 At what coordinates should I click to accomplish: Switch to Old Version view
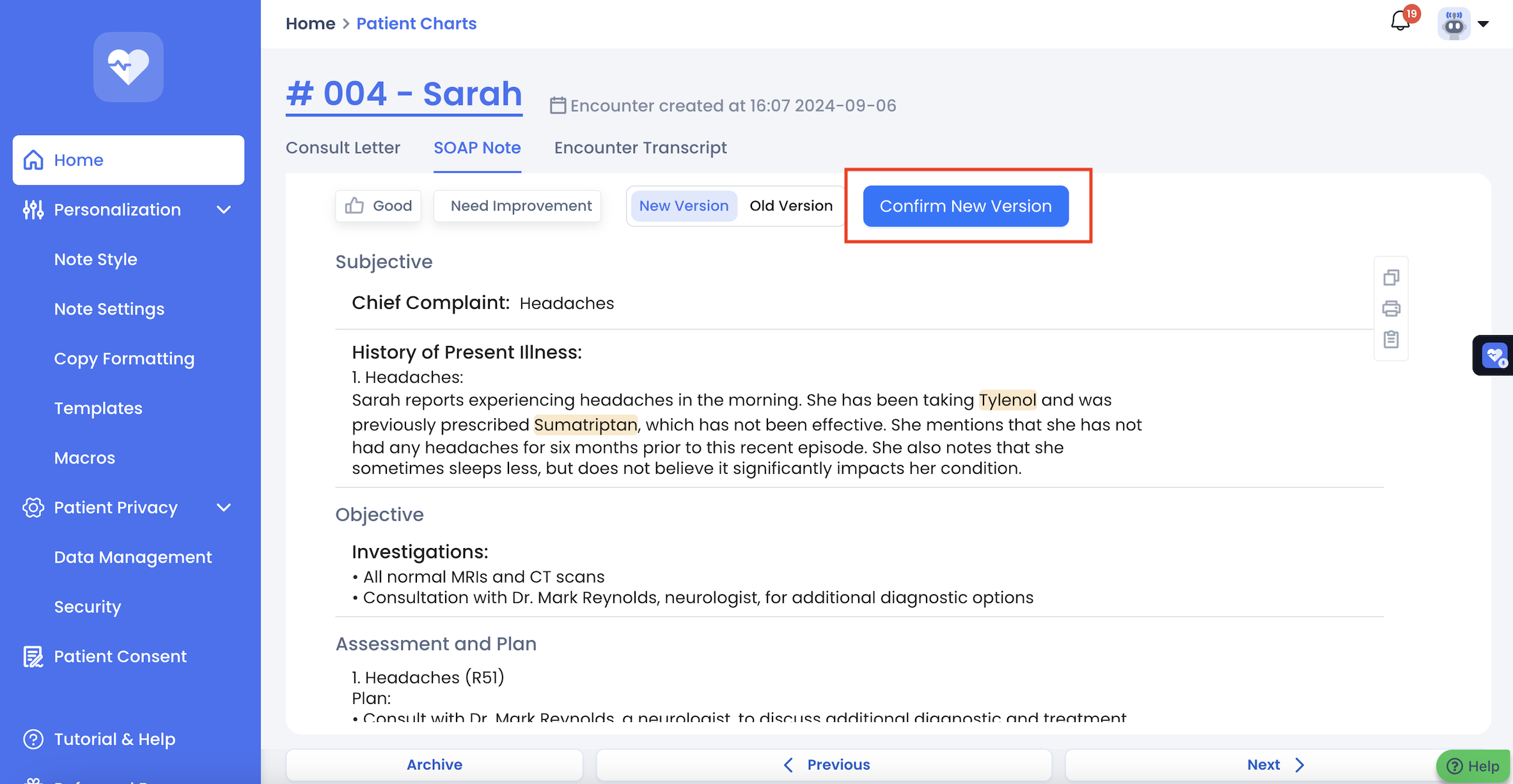coord(790,206)
